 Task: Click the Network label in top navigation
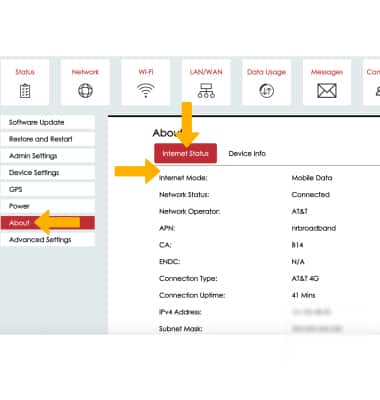[85, 72]
